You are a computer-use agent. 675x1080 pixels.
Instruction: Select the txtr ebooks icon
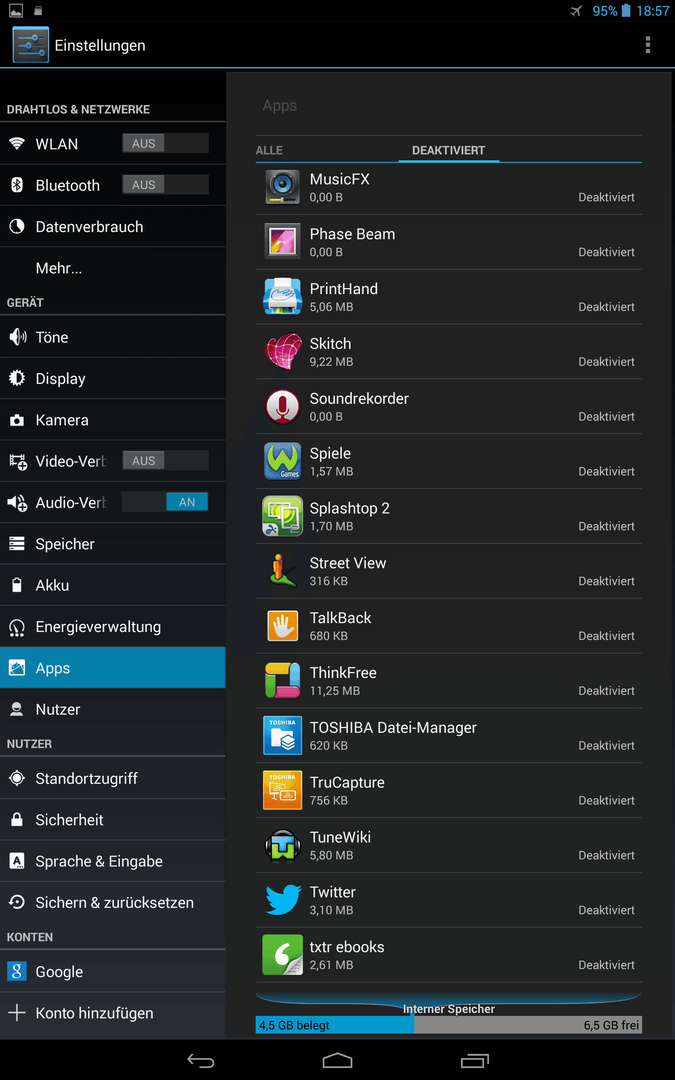point(282,955)
